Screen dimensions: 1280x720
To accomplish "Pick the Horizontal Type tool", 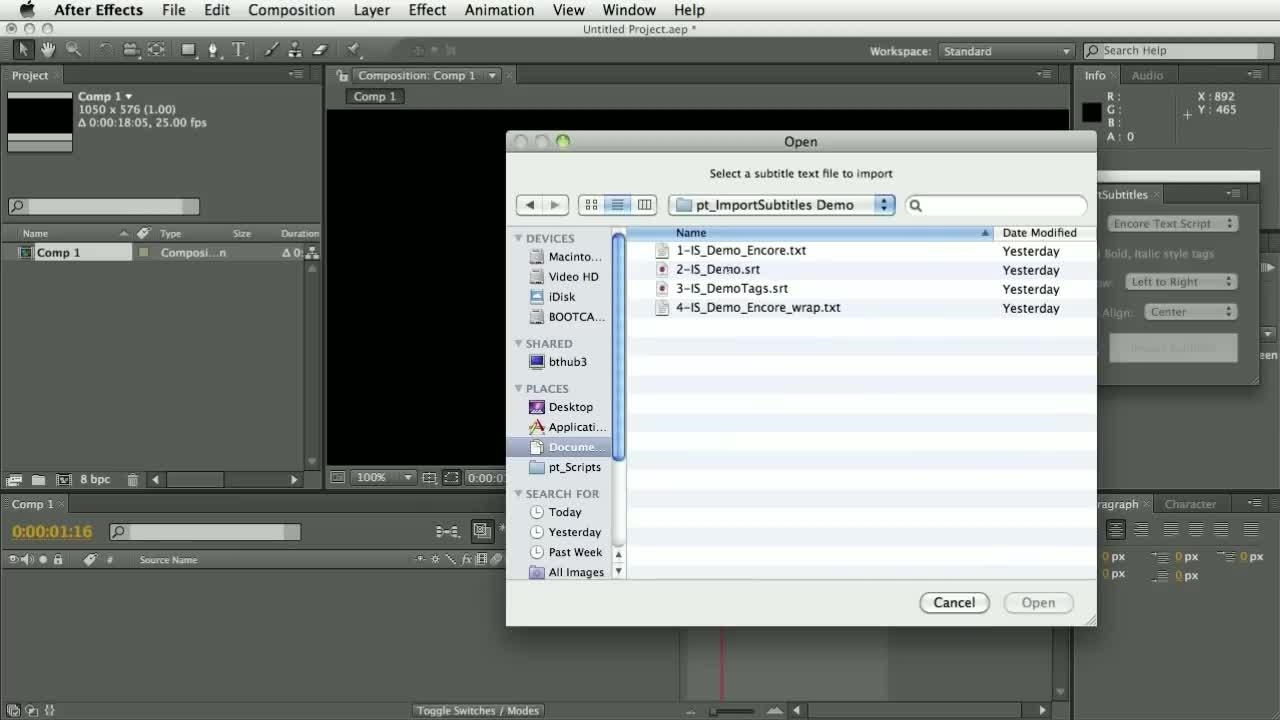I will [x=239, y=50].
